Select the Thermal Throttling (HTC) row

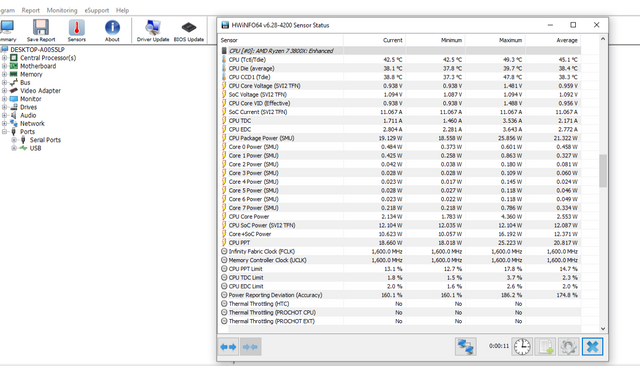pyautogui.click(x=400, y=304)
